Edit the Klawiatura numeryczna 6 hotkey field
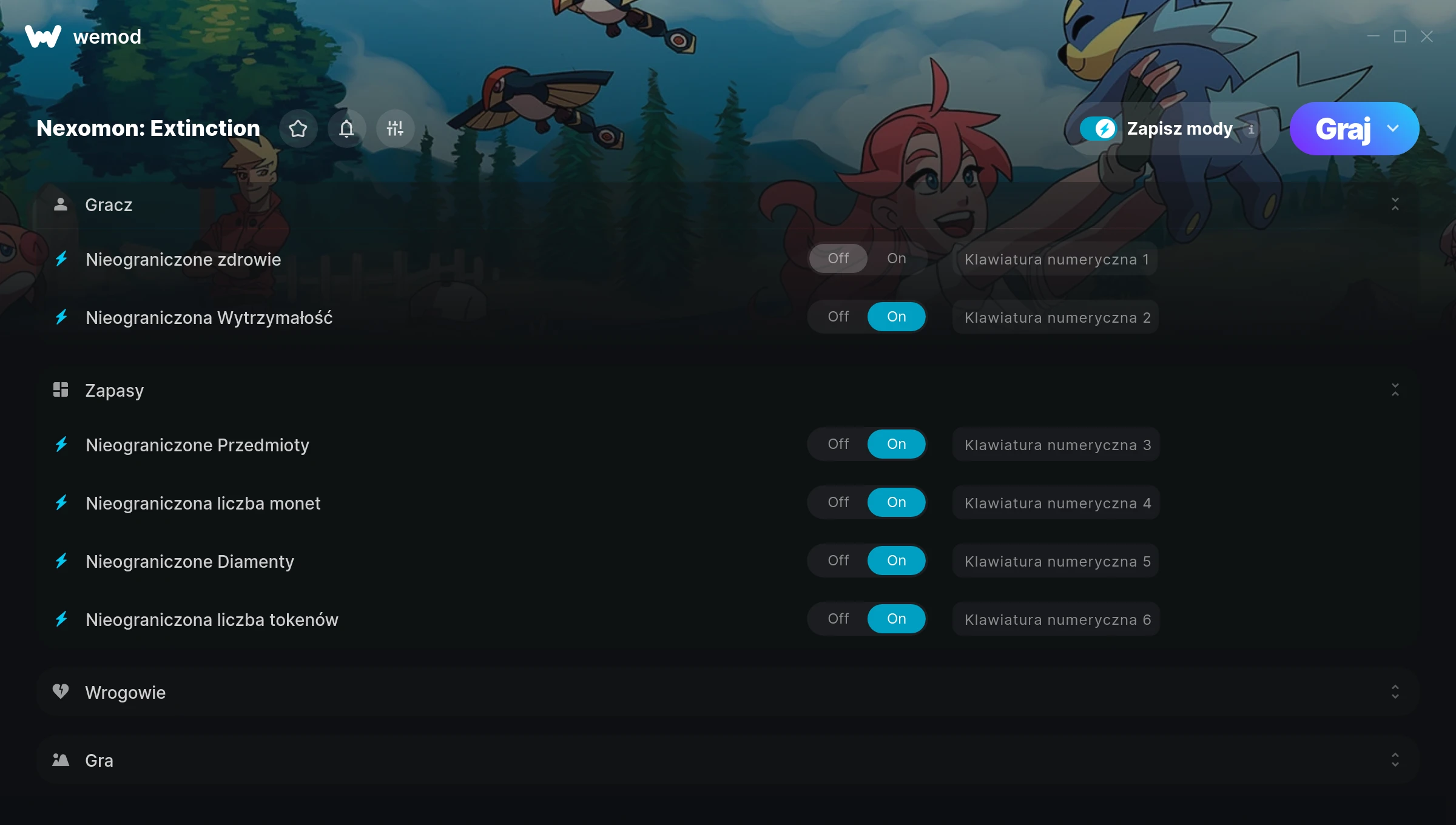Image resolution: width=1456 pixels, height=825 pixels. [x=1056, y=619]
